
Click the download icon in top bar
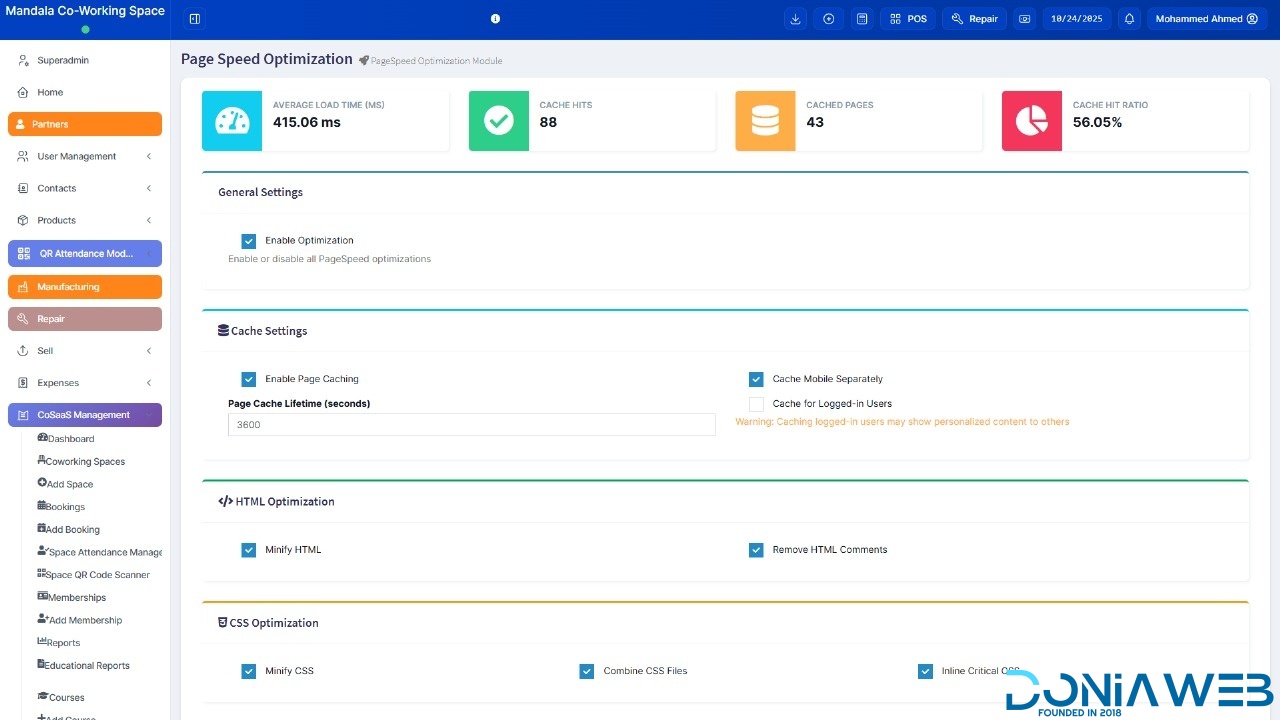(x=795, y=19)
